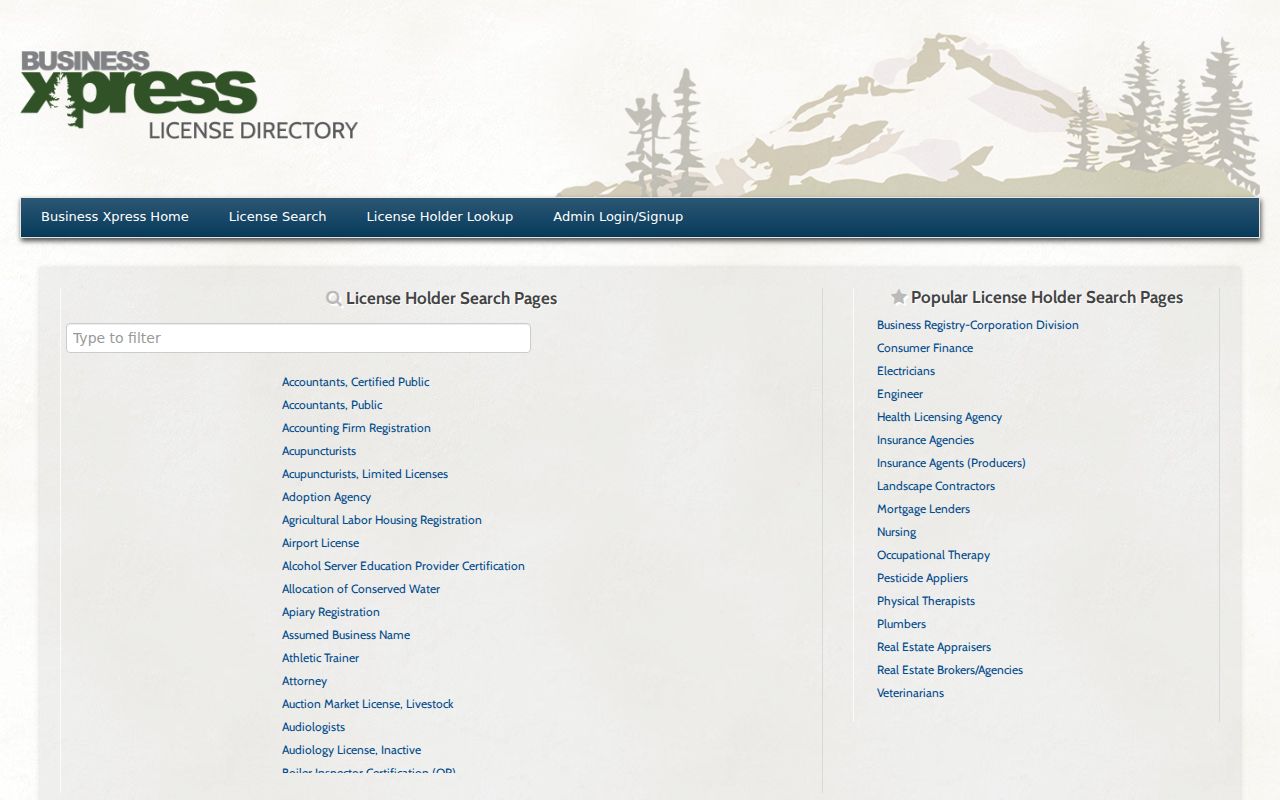
Task: Select Allocation of Conserved Water
Action: point(361,589)
